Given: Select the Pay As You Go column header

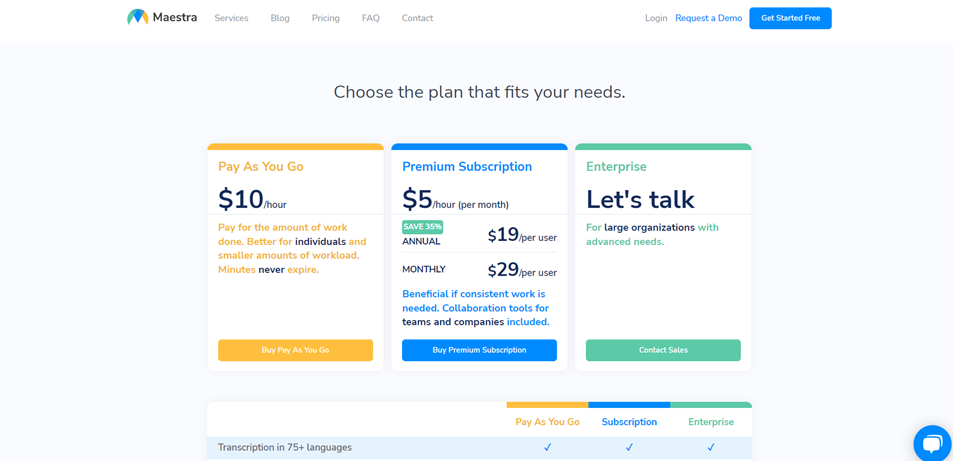Looking at the screenshot, I should tap(547, 422).
